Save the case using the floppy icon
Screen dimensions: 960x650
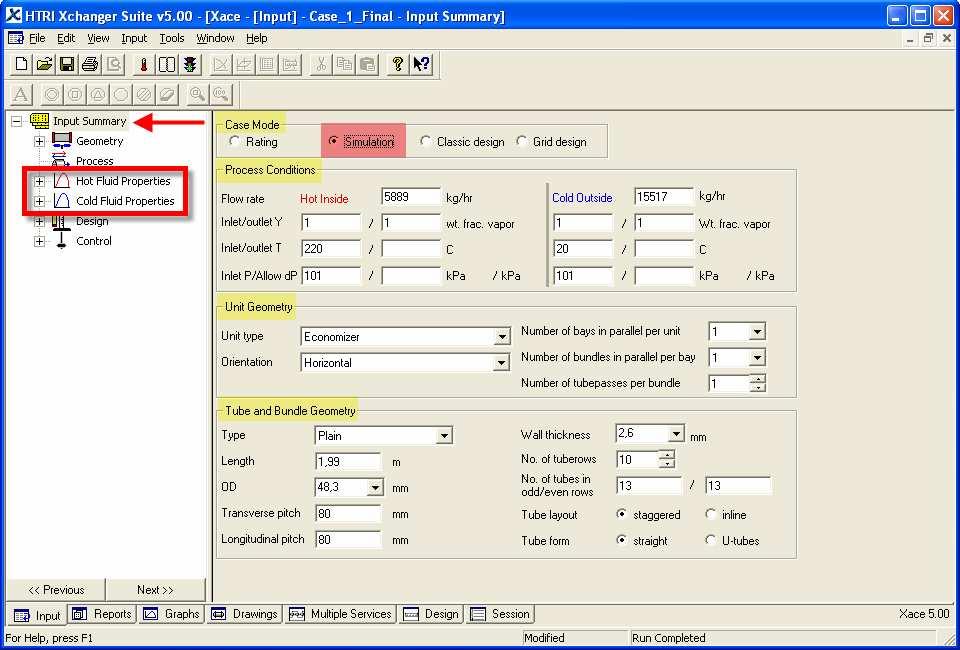point(67,64)
